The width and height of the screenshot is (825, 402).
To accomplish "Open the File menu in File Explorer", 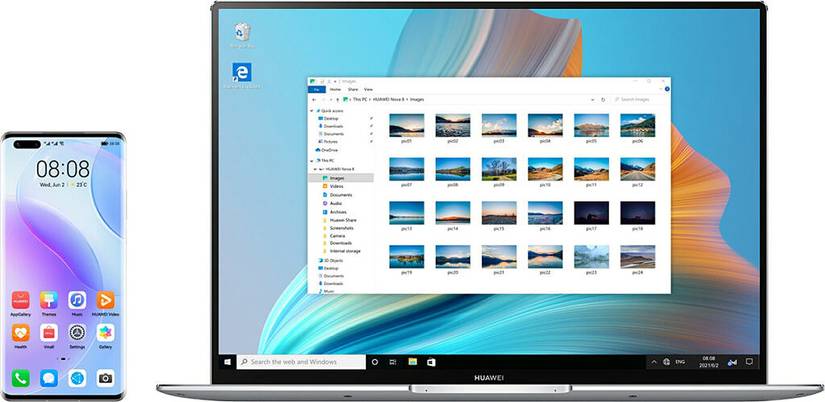I will (x=317, y=89).
